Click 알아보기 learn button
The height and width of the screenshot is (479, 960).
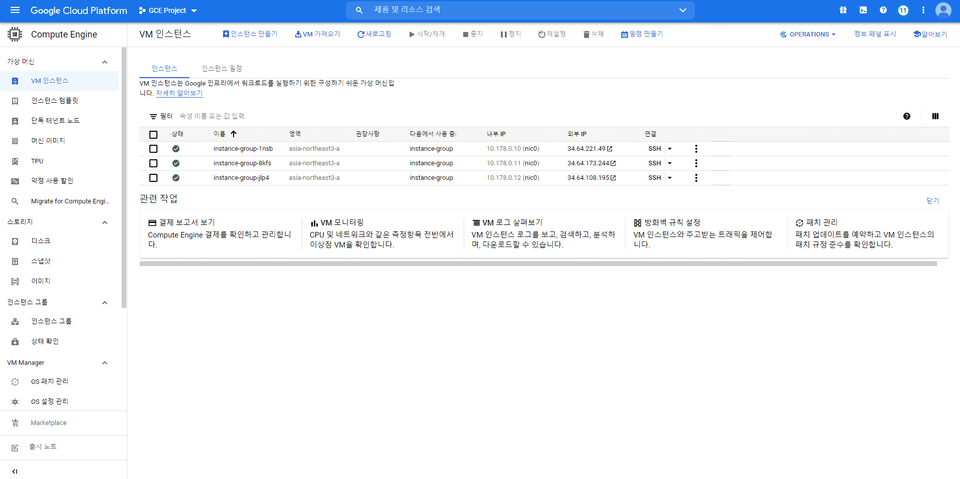click(930, 34)
